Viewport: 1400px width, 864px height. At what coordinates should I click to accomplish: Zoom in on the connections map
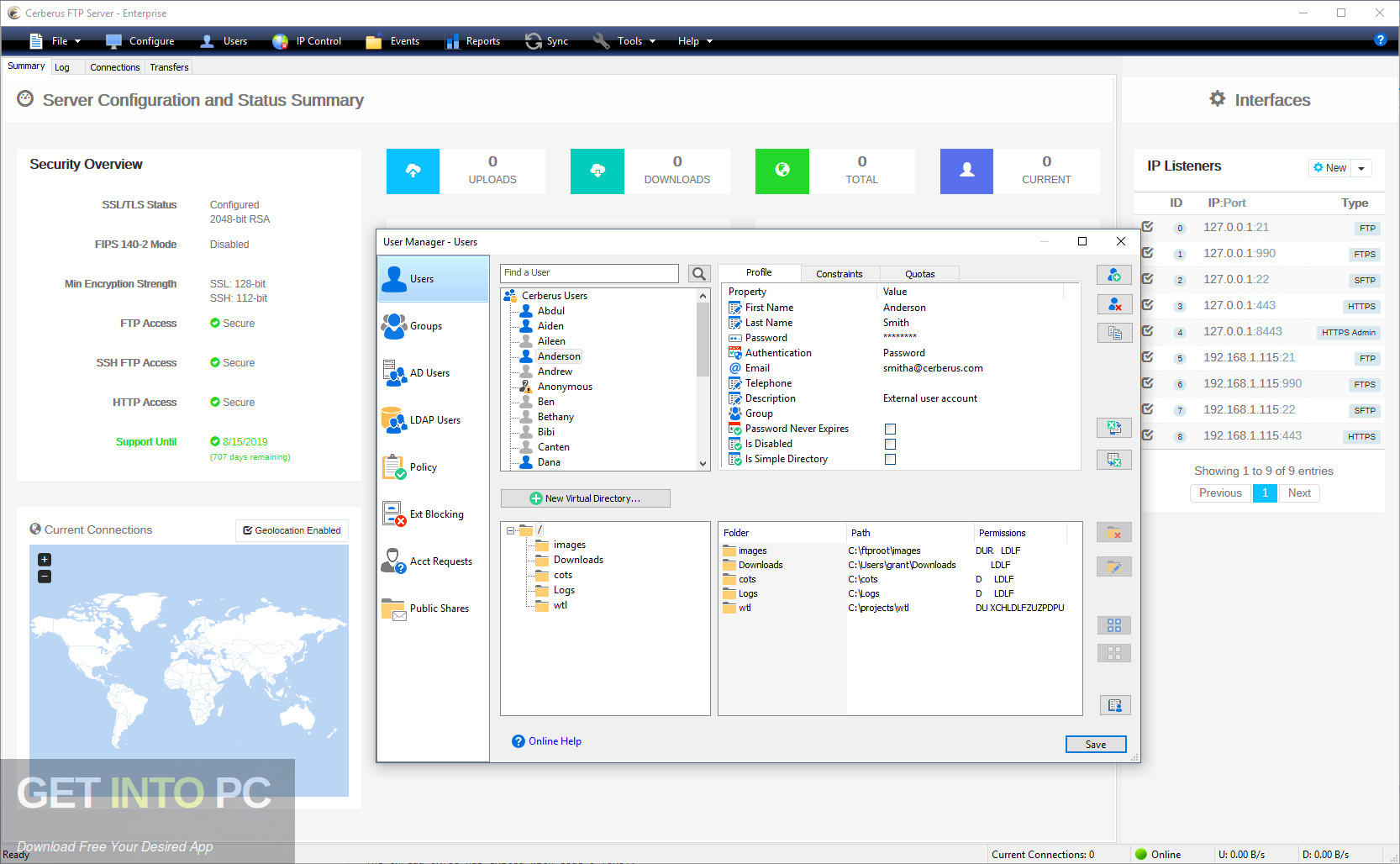point(45,560)
